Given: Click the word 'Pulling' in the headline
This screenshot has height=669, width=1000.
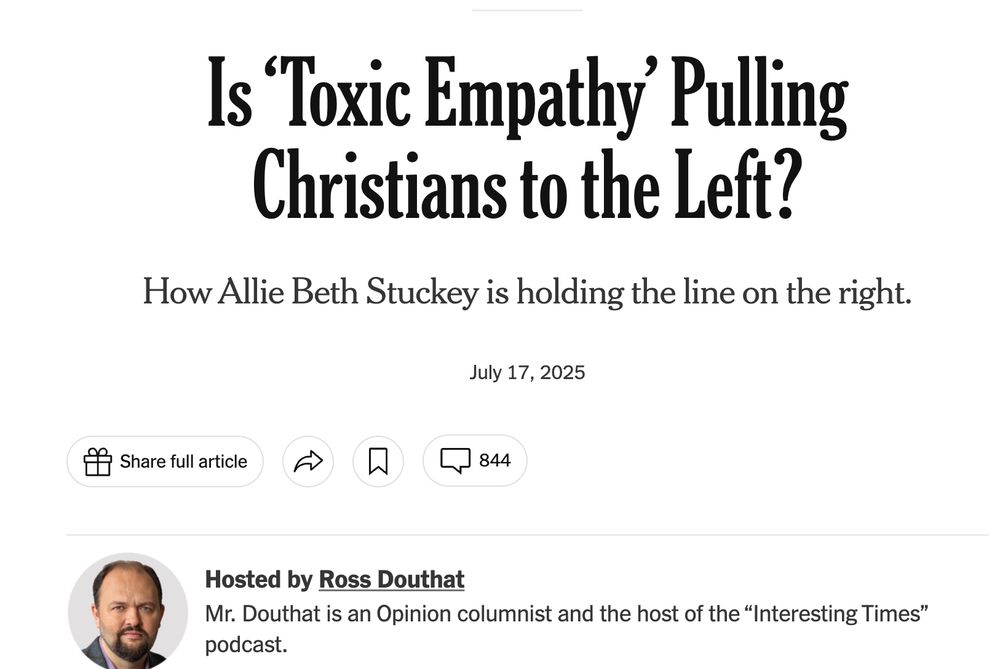Looking at the screenshot, I should click(760, 96).
